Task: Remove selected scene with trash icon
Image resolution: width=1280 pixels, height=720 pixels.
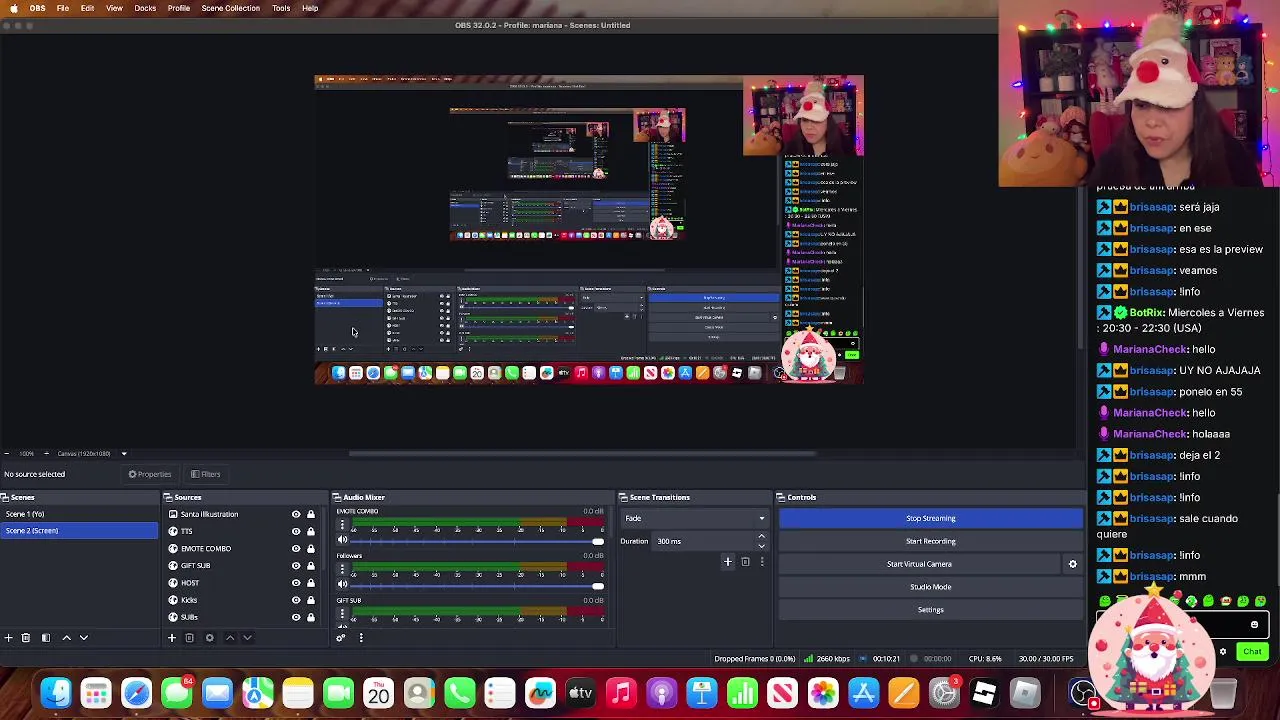Action: click(x=26, y=638)
